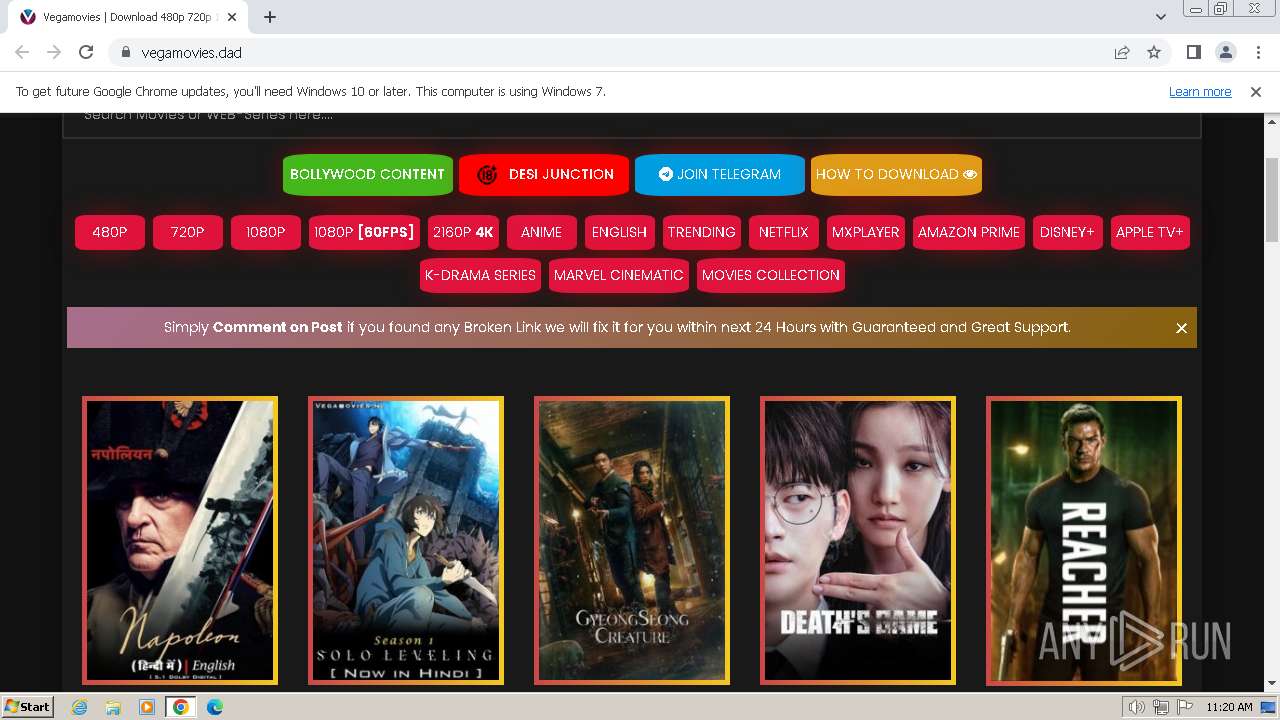1280x720 pixels.
Task: Launch Microsoft Edge from taskbar
Action: click(x=215, y=707)
